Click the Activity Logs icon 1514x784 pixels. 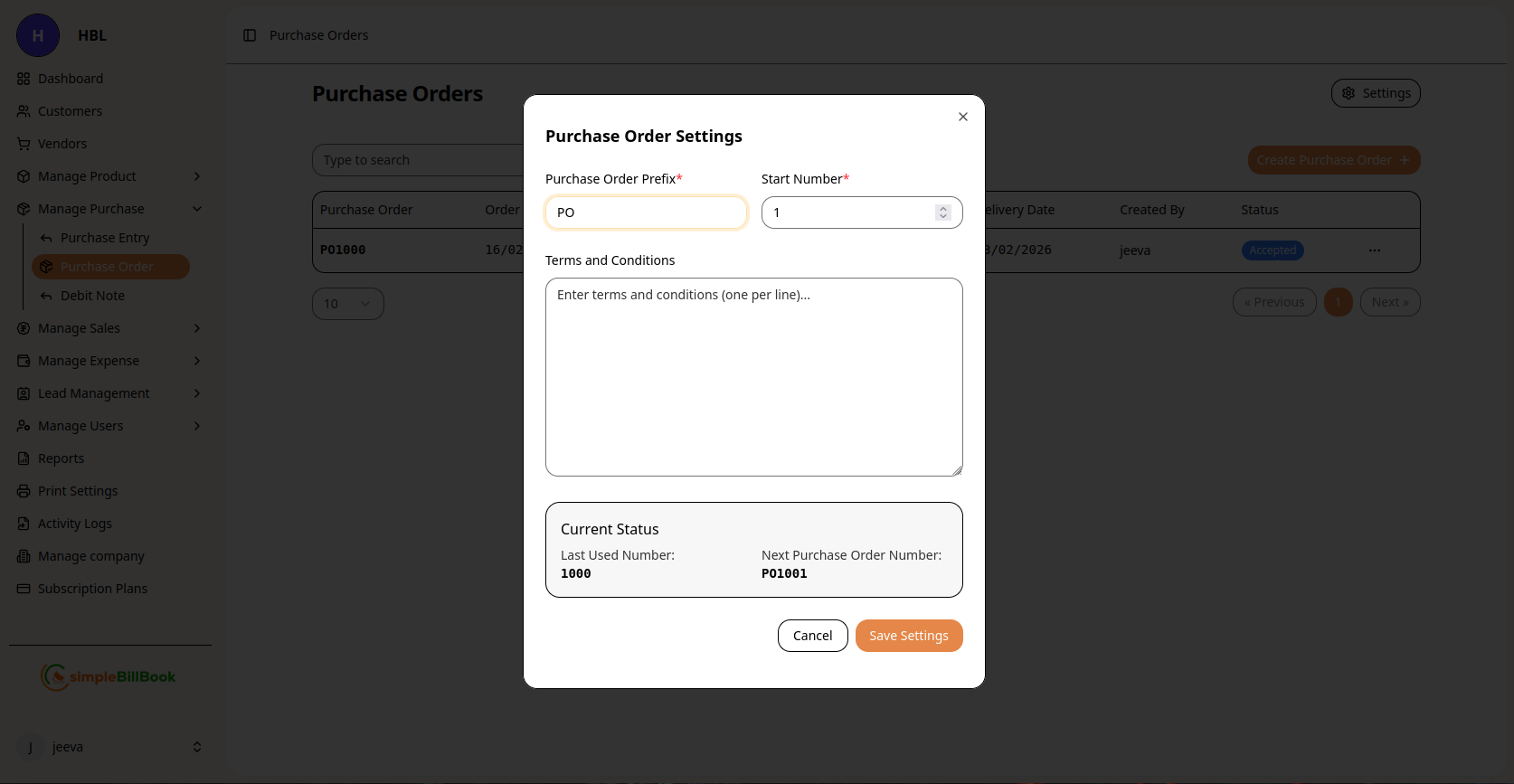click(24, 524)
